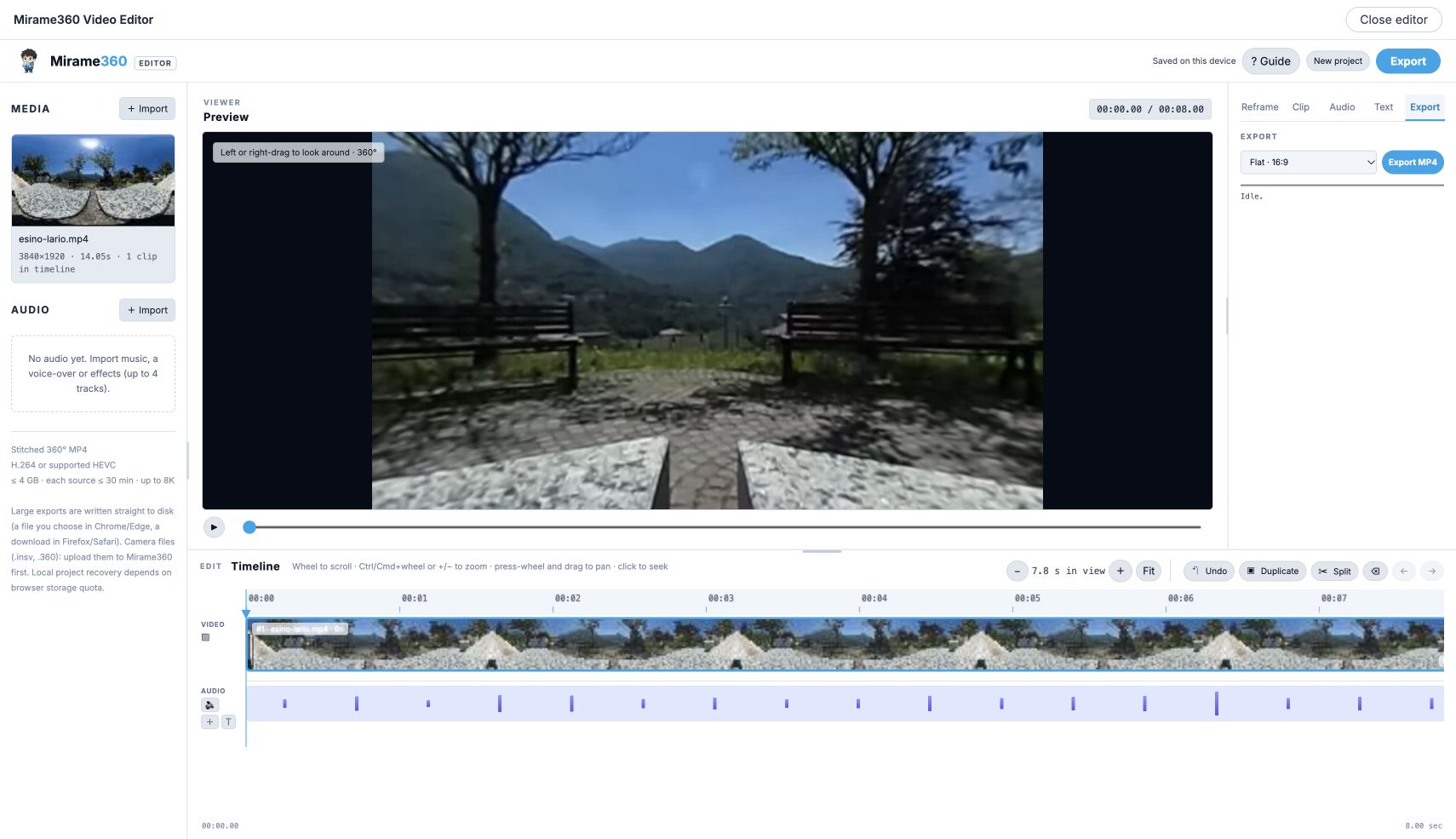Play the preview video
The height and width of the screenshot is (839, 1456).
click(214, 527)
